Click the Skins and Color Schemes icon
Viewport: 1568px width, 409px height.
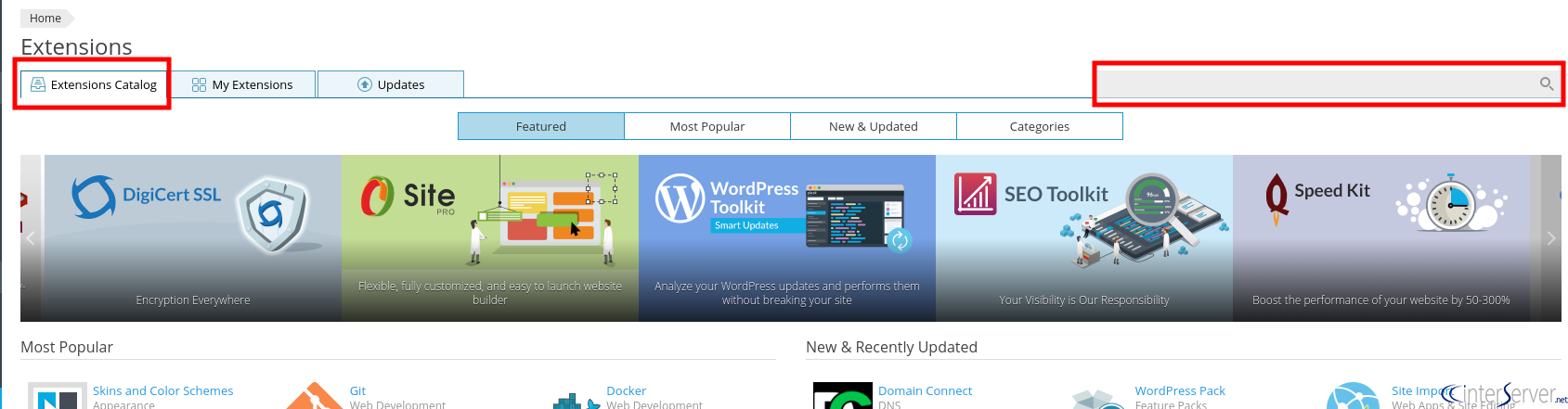tap(58, 396)
